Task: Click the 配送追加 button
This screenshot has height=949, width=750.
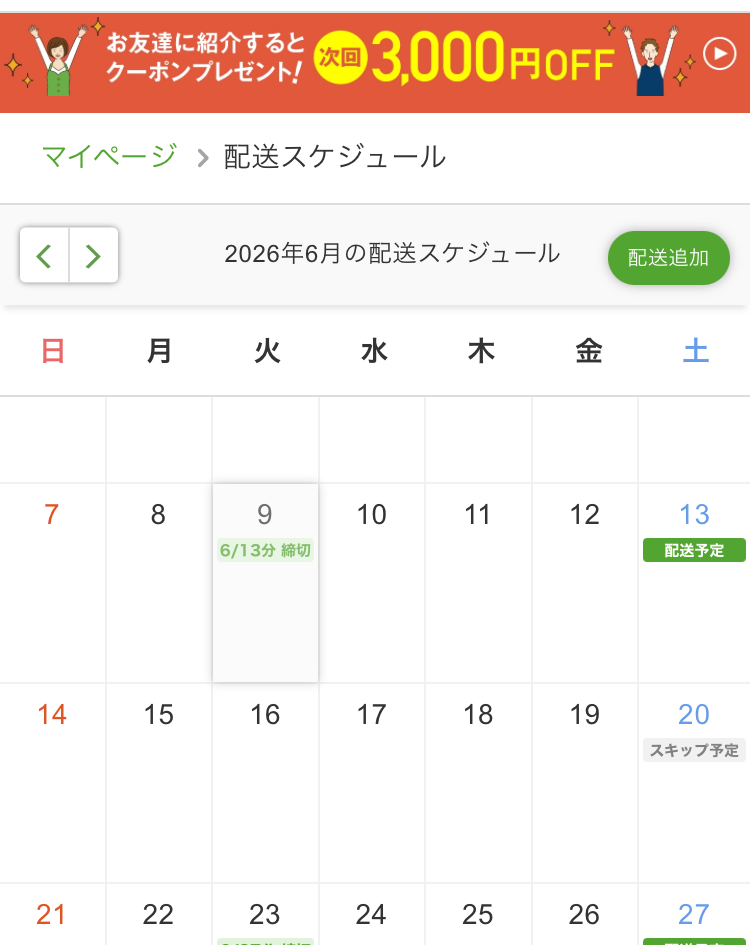Action: (668, 258)
